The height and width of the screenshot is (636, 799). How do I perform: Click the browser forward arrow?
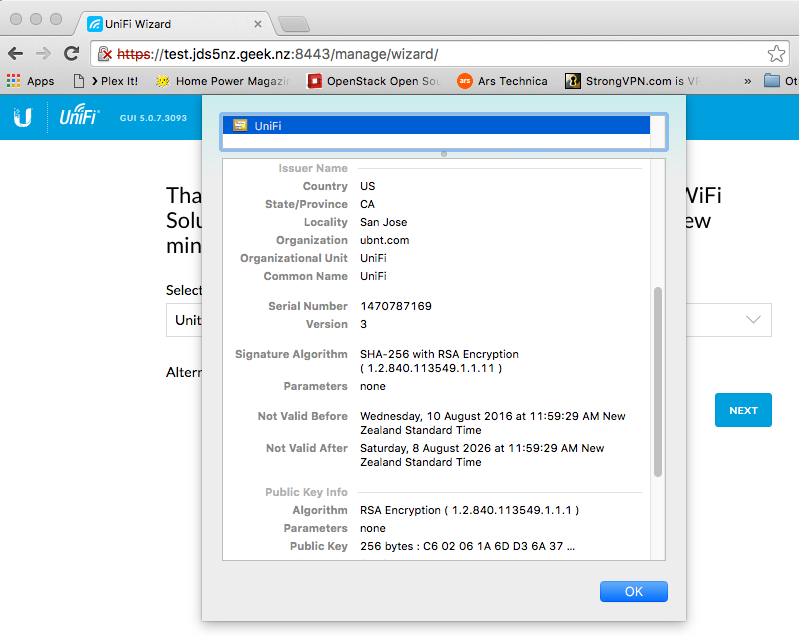43,54
